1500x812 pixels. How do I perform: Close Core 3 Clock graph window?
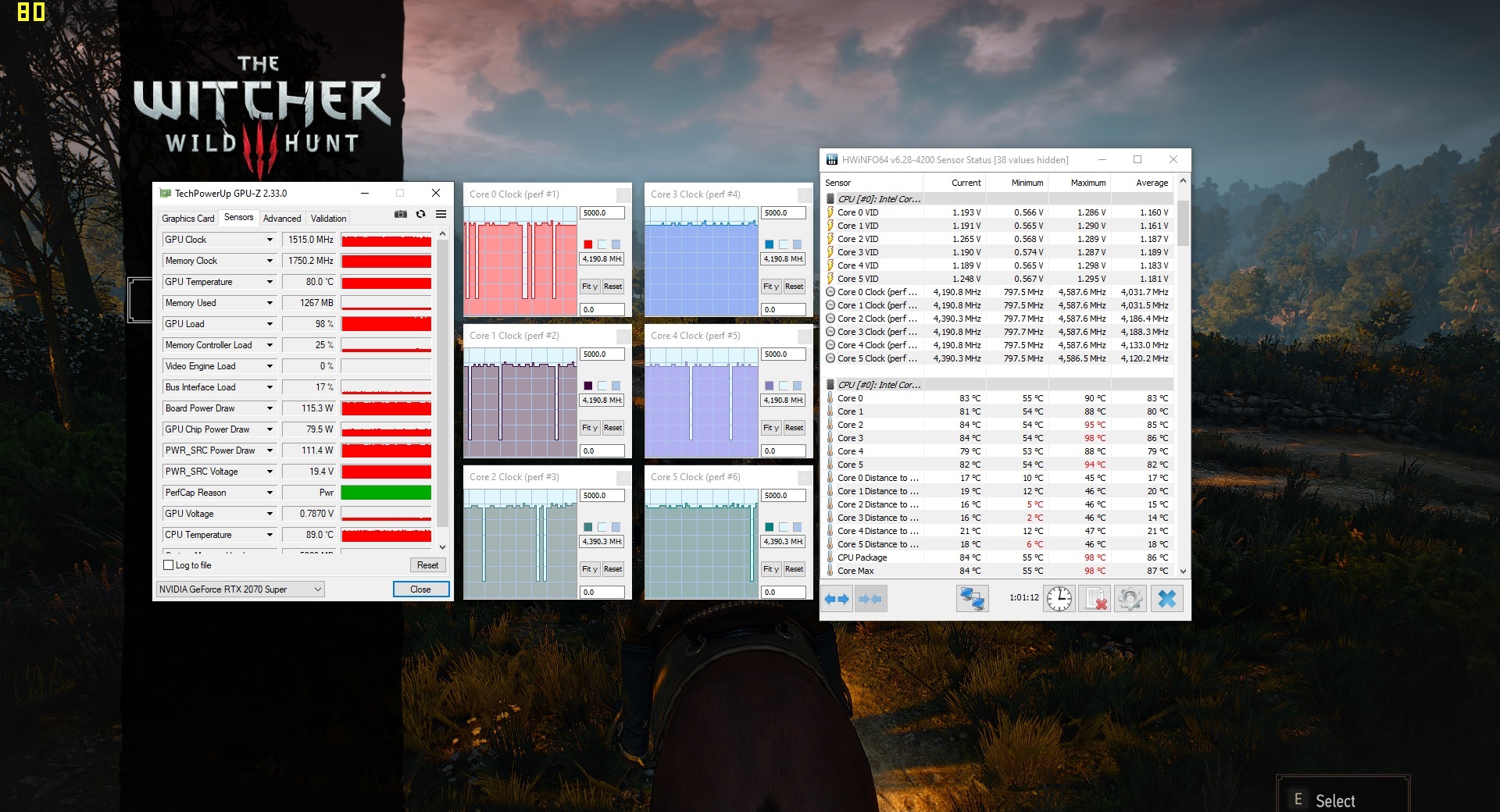[805, 194]
